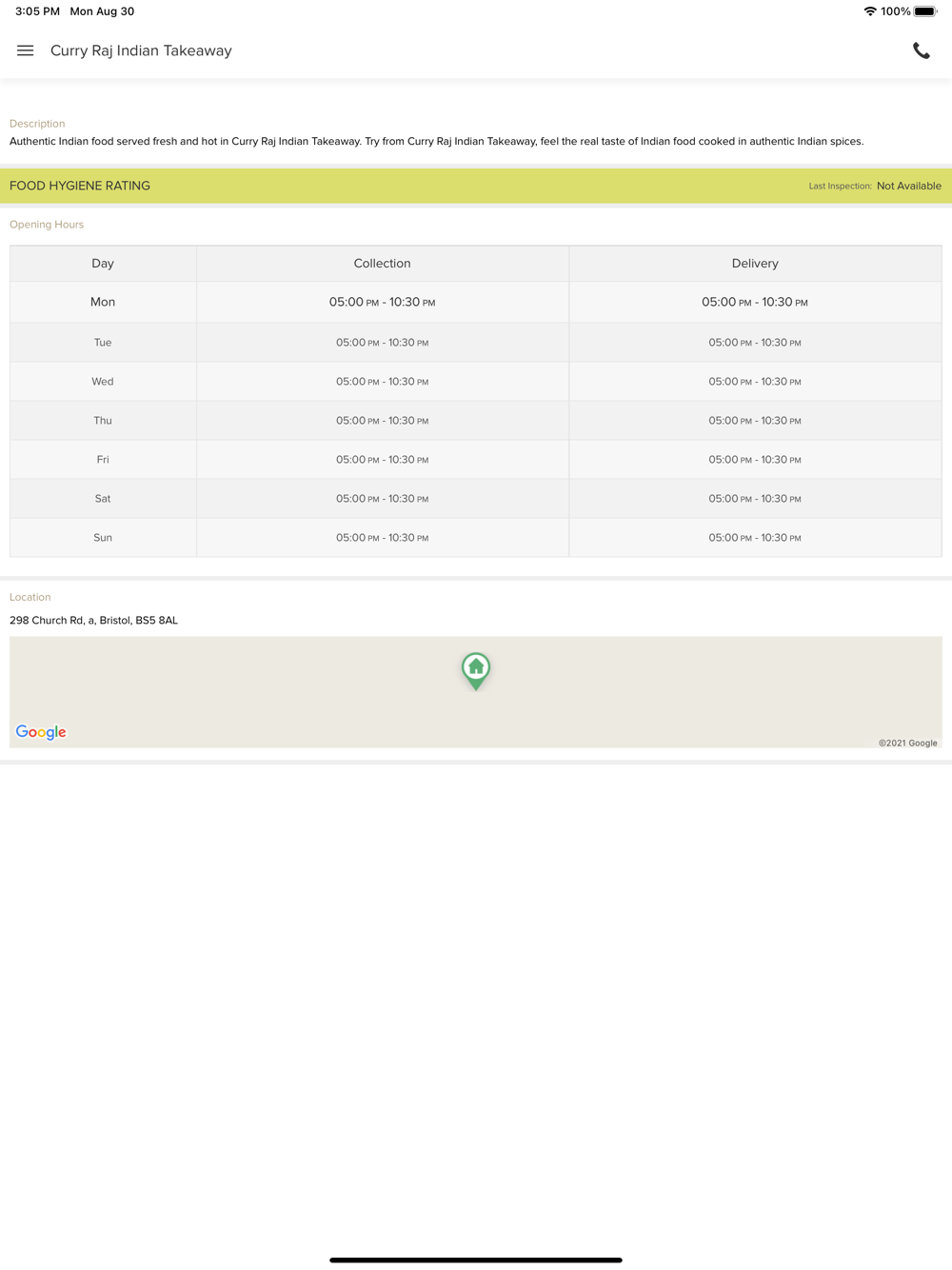This screenshot has width=952, height=1270.
Task: Tap the home indicator bar
Action: pyautogui.click(x=476, y=1260)
